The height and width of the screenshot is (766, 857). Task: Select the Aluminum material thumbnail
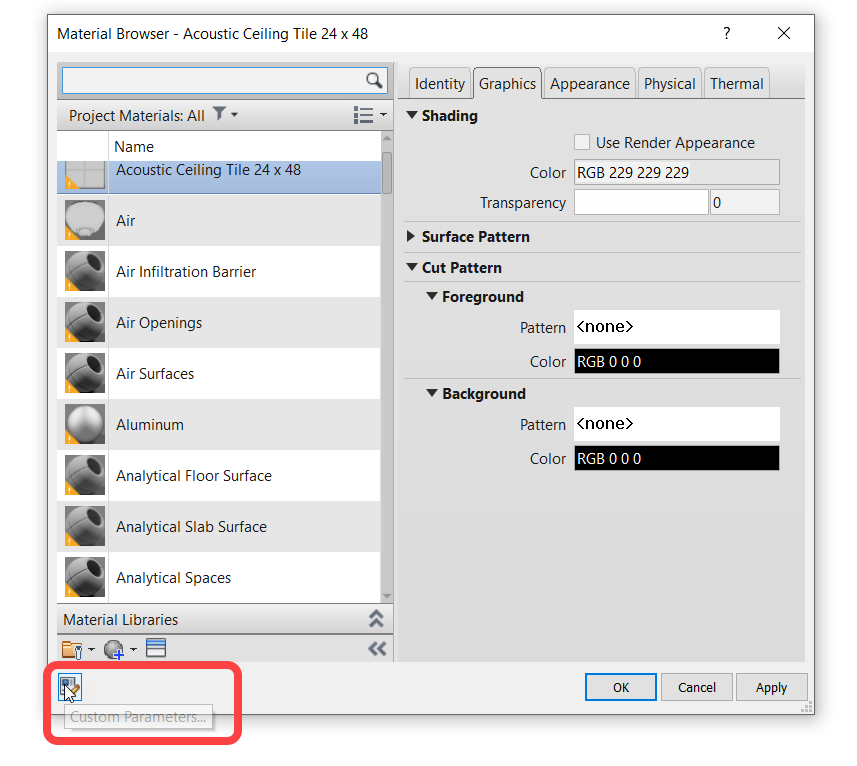[x=85, y=424]
